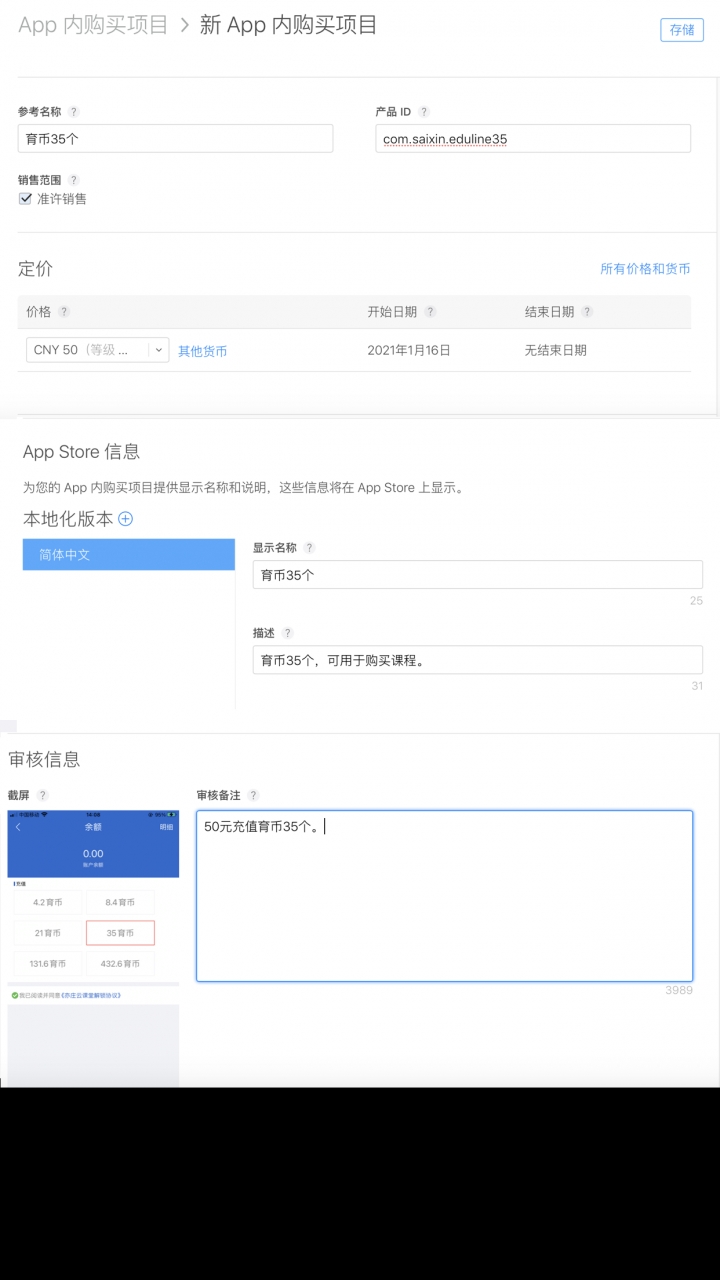Click into the 描述 description field

click(477, 660)
